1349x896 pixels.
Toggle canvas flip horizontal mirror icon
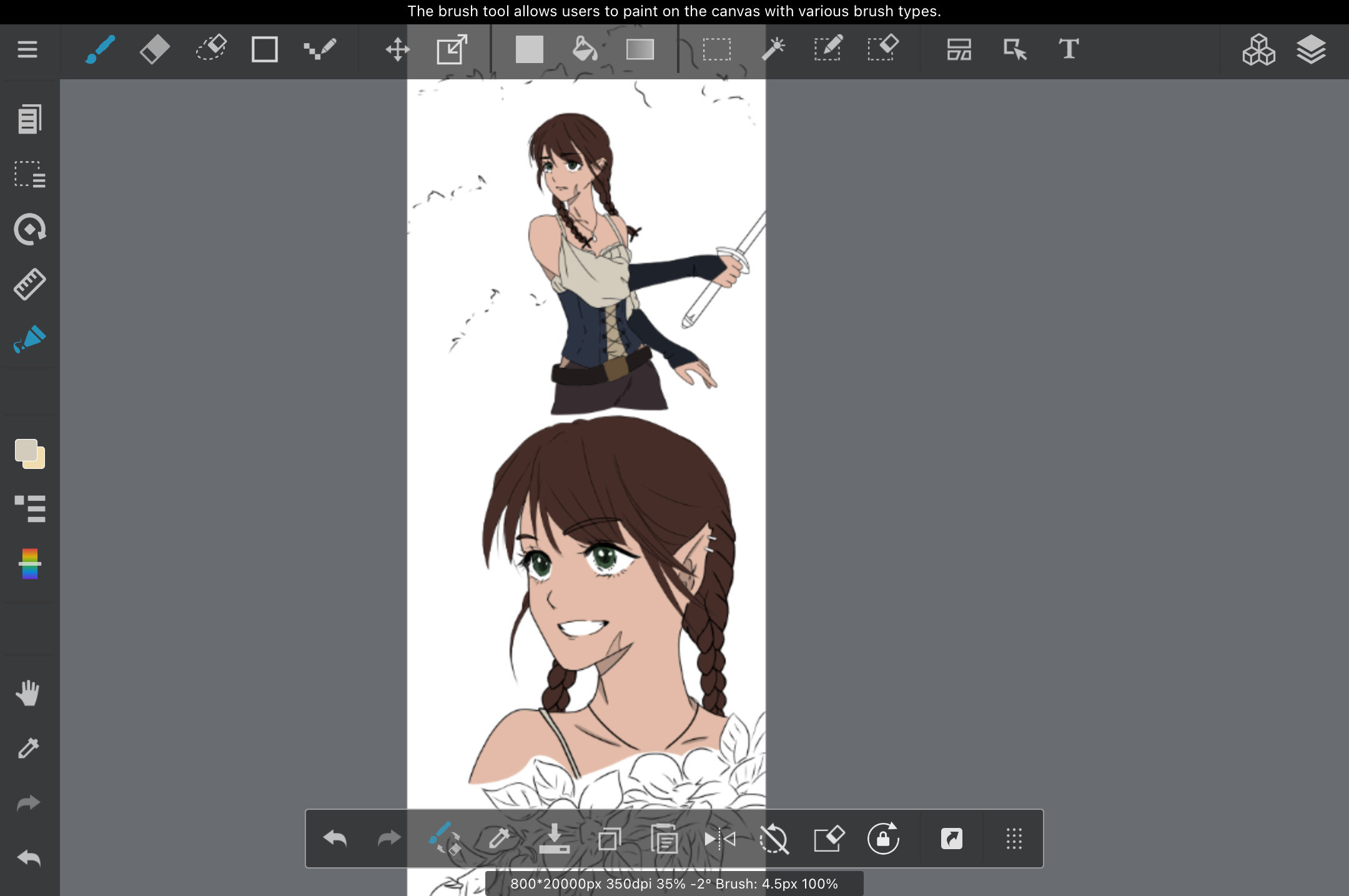coord(719,839)
